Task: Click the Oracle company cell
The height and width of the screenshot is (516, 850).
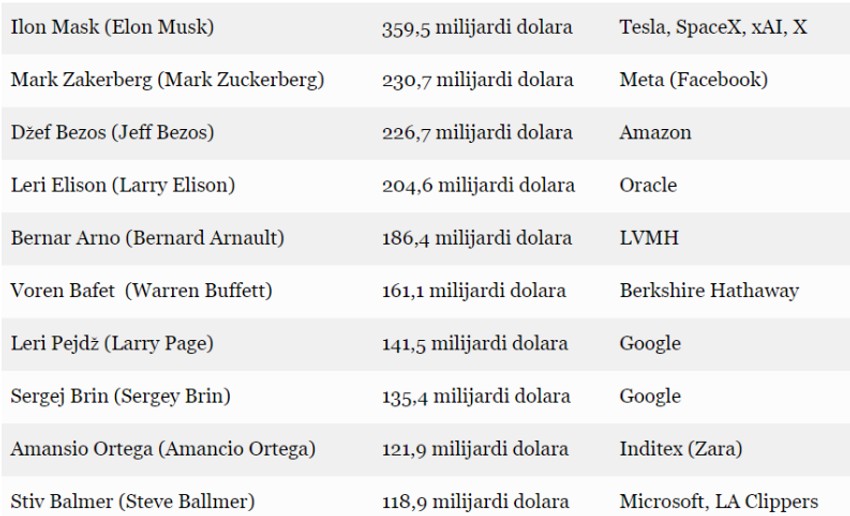Action: [648, 185]
